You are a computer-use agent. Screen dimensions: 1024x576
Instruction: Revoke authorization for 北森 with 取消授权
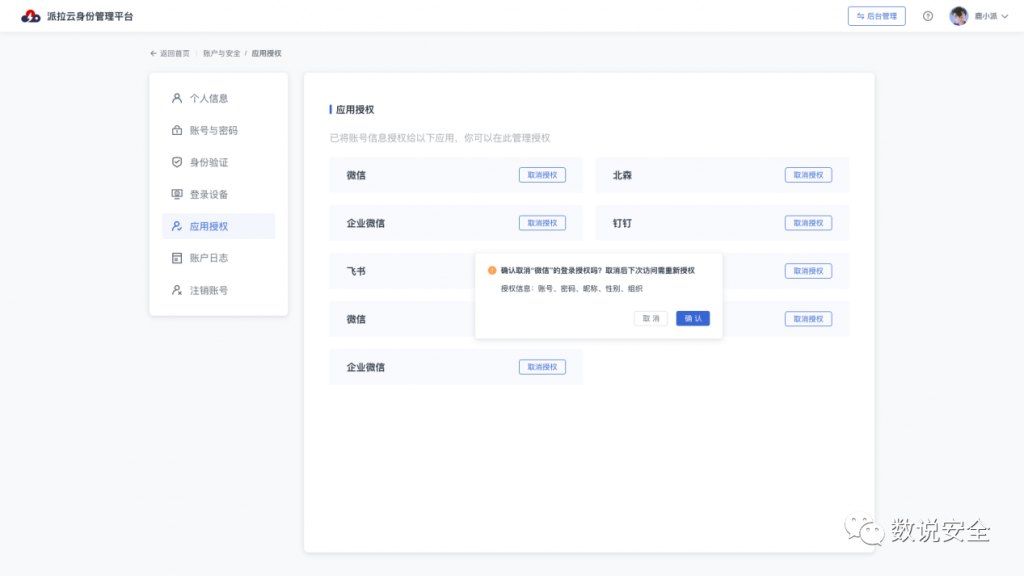(808, 175)
